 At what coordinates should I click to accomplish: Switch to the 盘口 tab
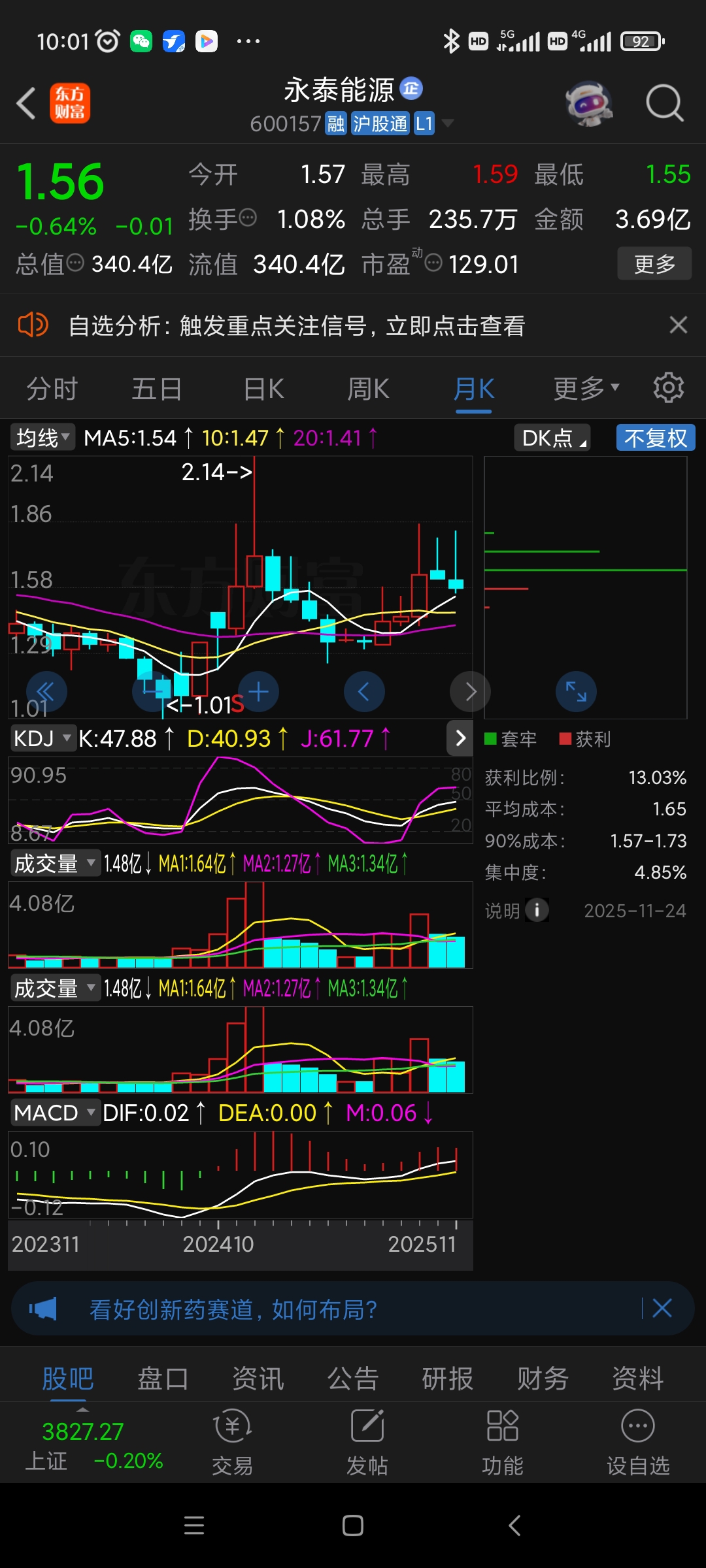tap(163, 1379)
